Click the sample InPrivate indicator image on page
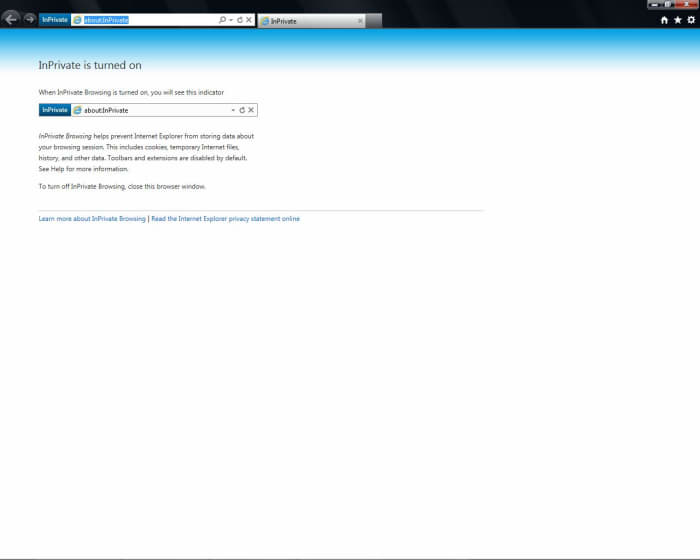The image size is (700, 560). [148, 110]
